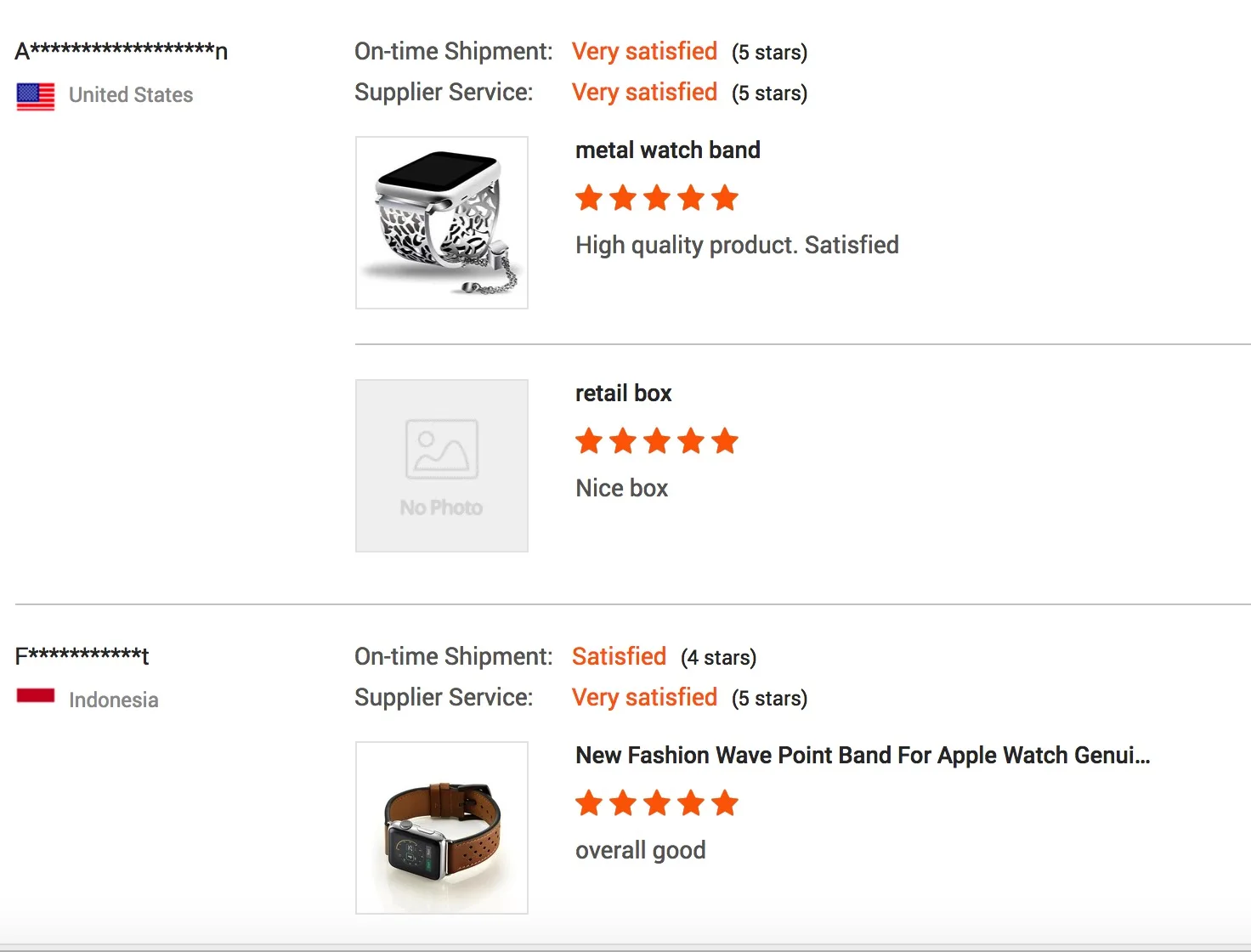Click the United States country label
Viewport: 1251px width, 952px height.
click(131, 95)
